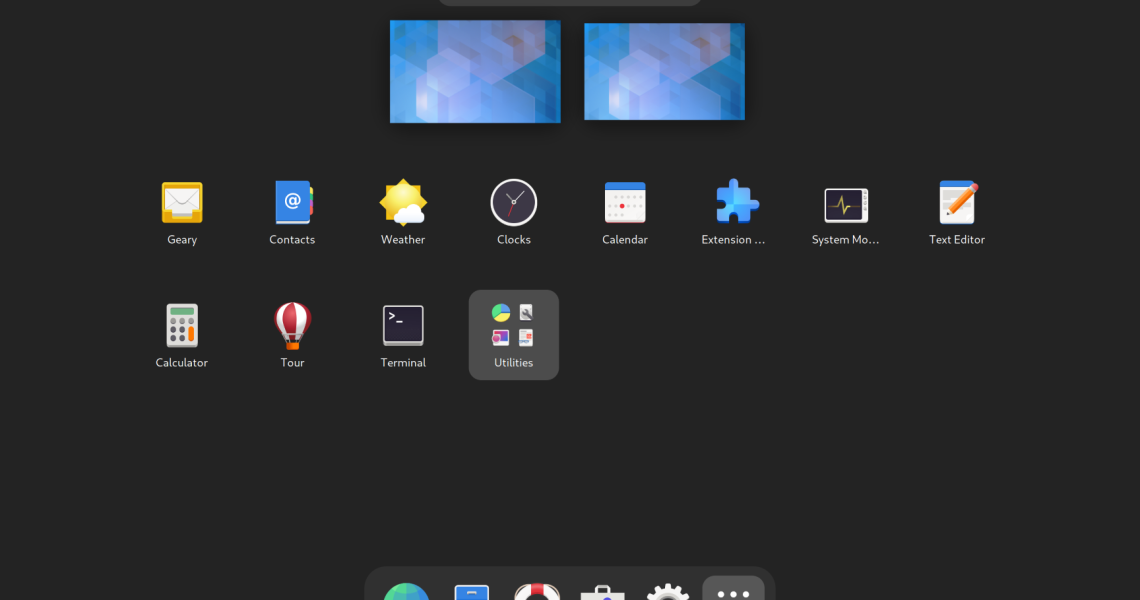Open the Files manager from dock

(x=471, y=591)
